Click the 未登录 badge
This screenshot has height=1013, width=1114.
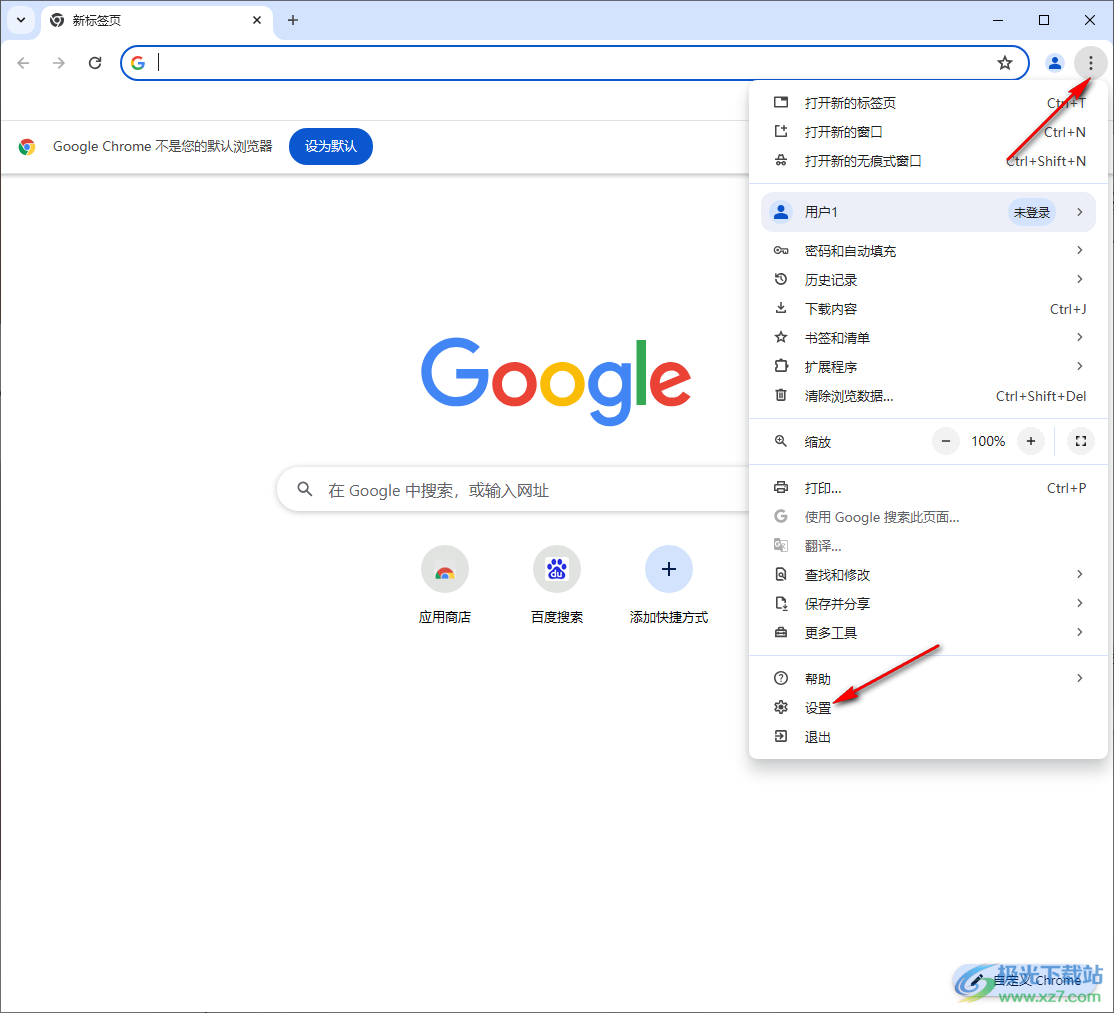1032,212
